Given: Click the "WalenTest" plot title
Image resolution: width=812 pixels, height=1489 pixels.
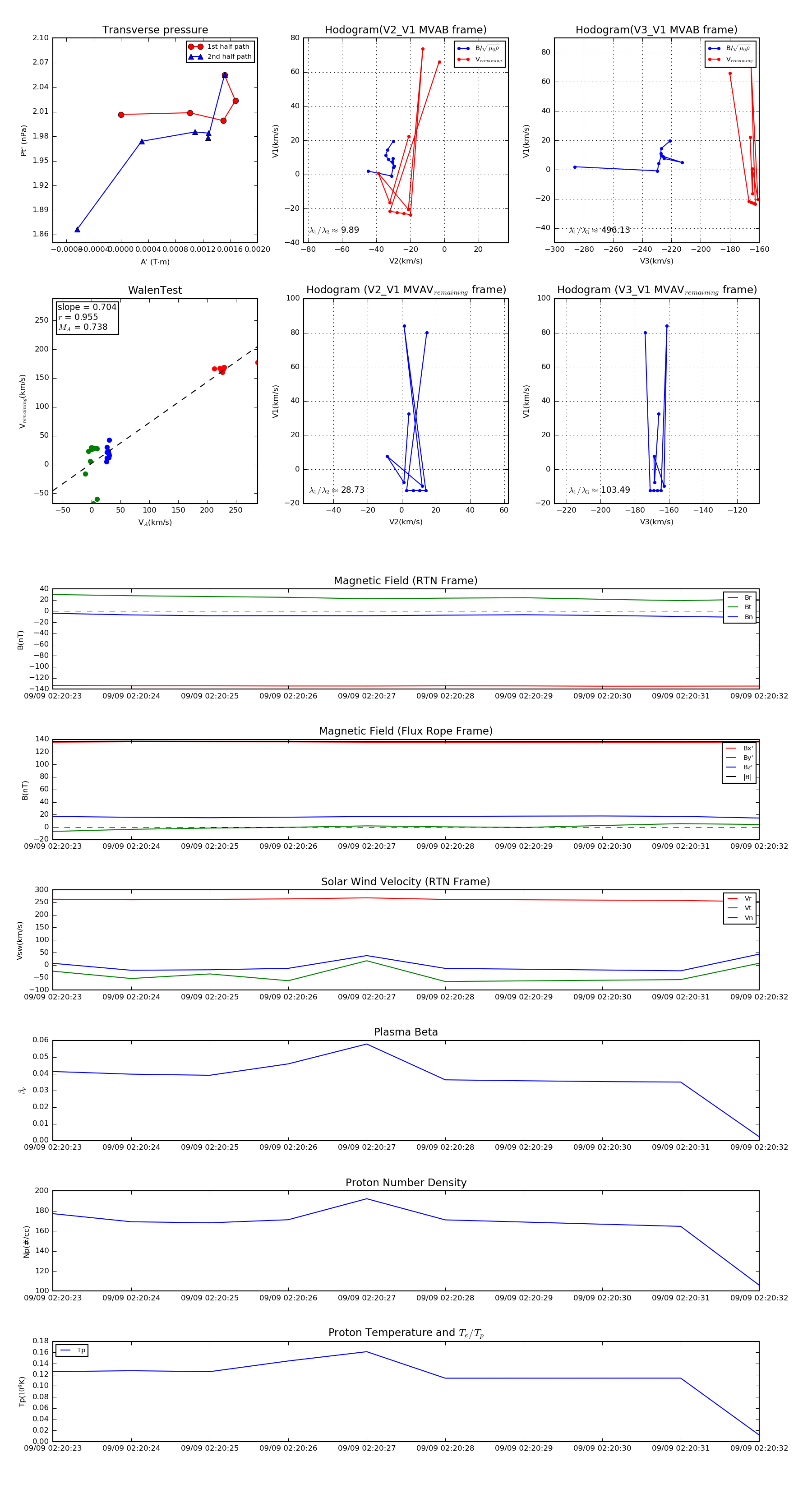Looking at the screenshot, I should click(x=155, y=290).
